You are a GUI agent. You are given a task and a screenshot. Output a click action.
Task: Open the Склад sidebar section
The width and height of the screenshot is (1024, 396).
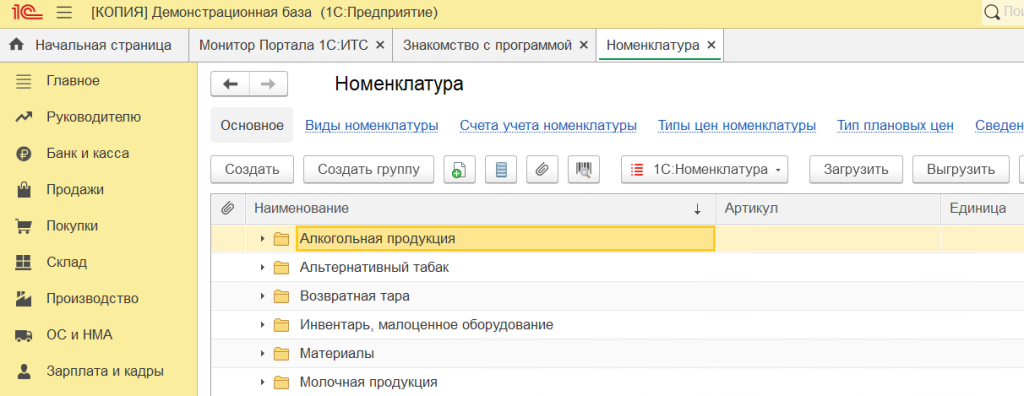[x=67, y=262]
